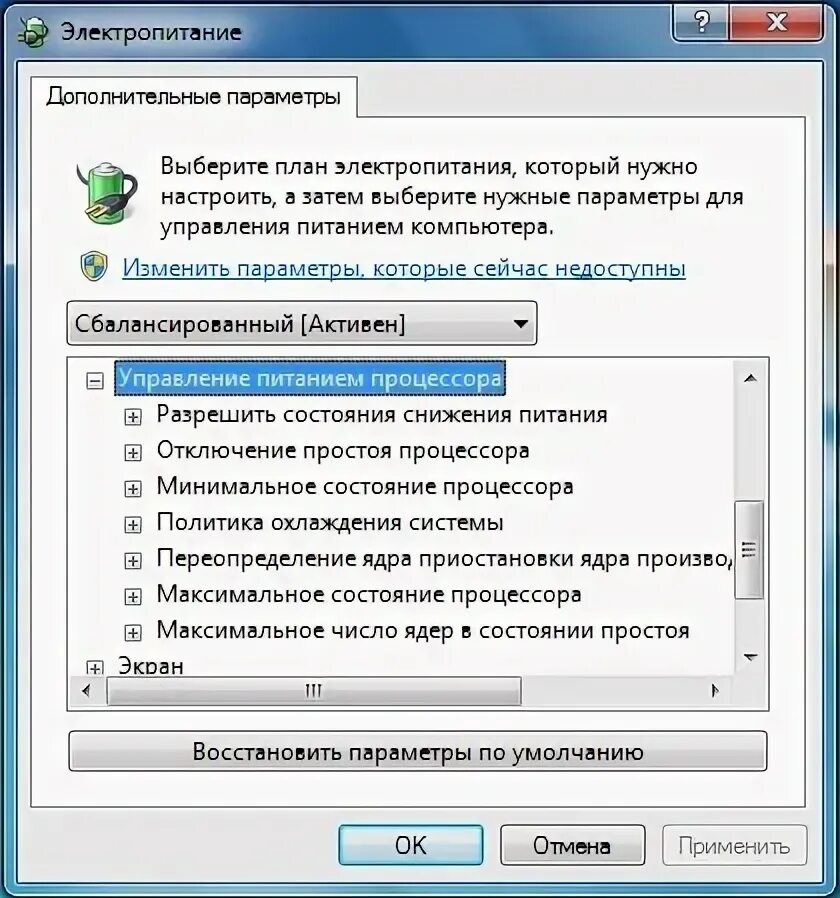Screen dimensions: 840x898
Task: Click the battery power plan icon
Action: pyautogui.click(x=107, y=192)
